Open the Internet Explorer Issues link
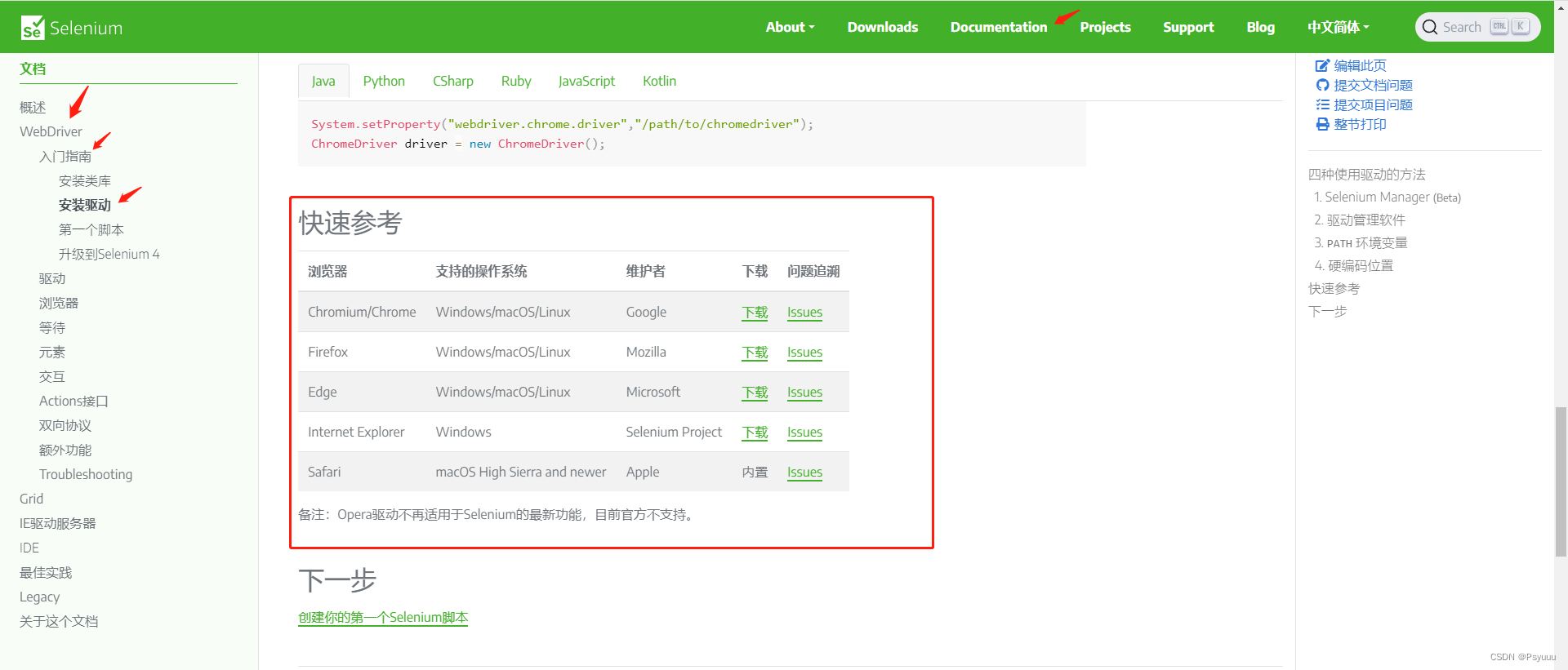Screen dimensions: 1568x670 pos(804,432)
